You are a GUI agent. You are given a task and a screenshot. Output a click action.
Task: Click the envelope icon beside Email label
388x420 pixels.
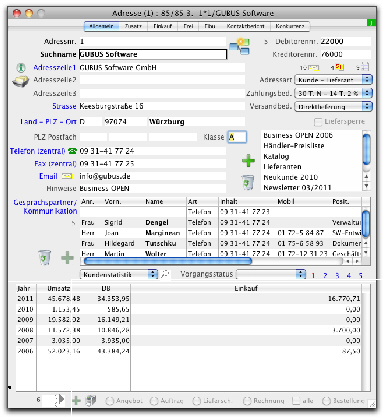[67, 176]
